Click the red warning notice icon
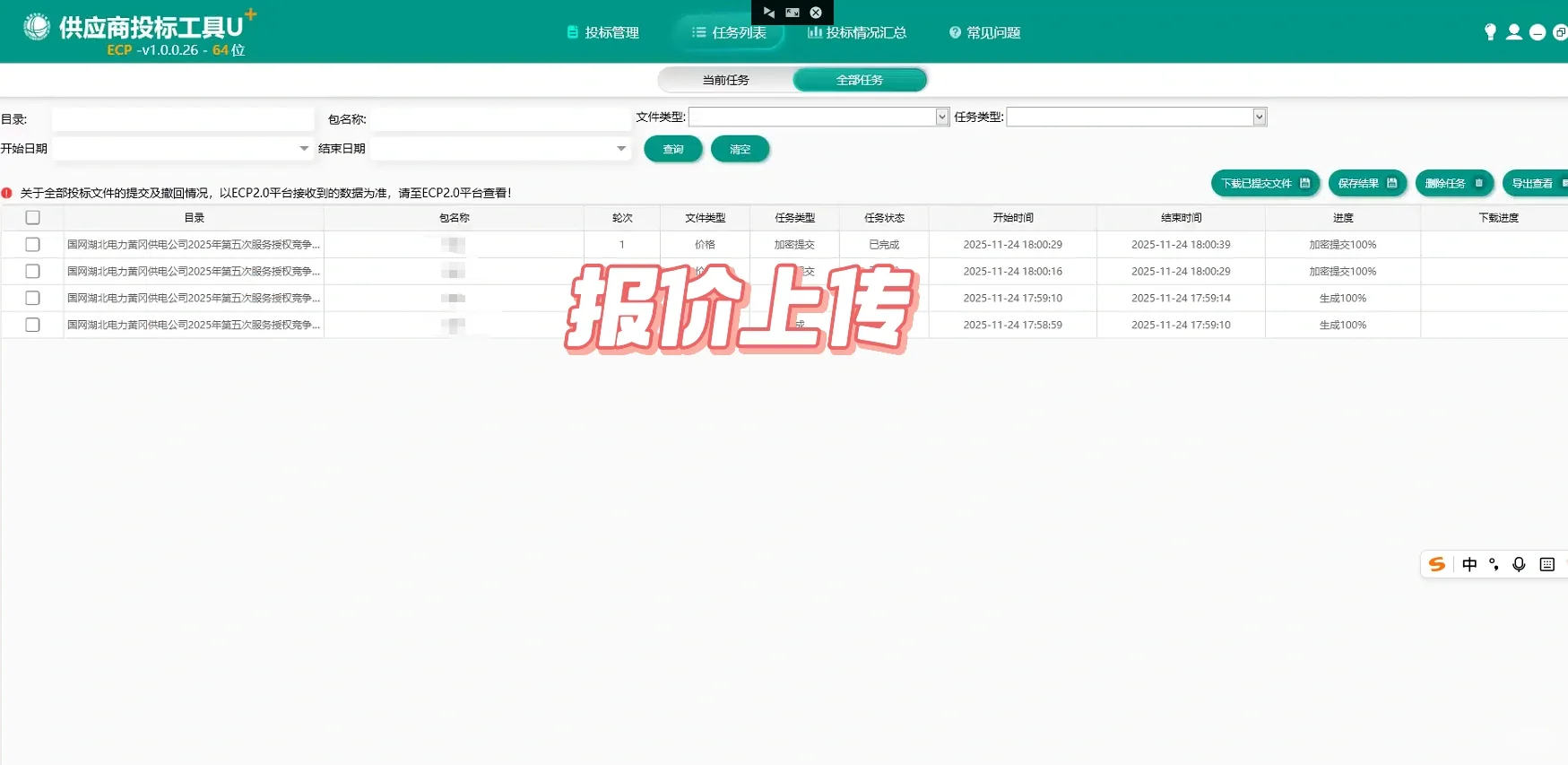This screenshot has height=765, width=1568. tap(7, 193)
